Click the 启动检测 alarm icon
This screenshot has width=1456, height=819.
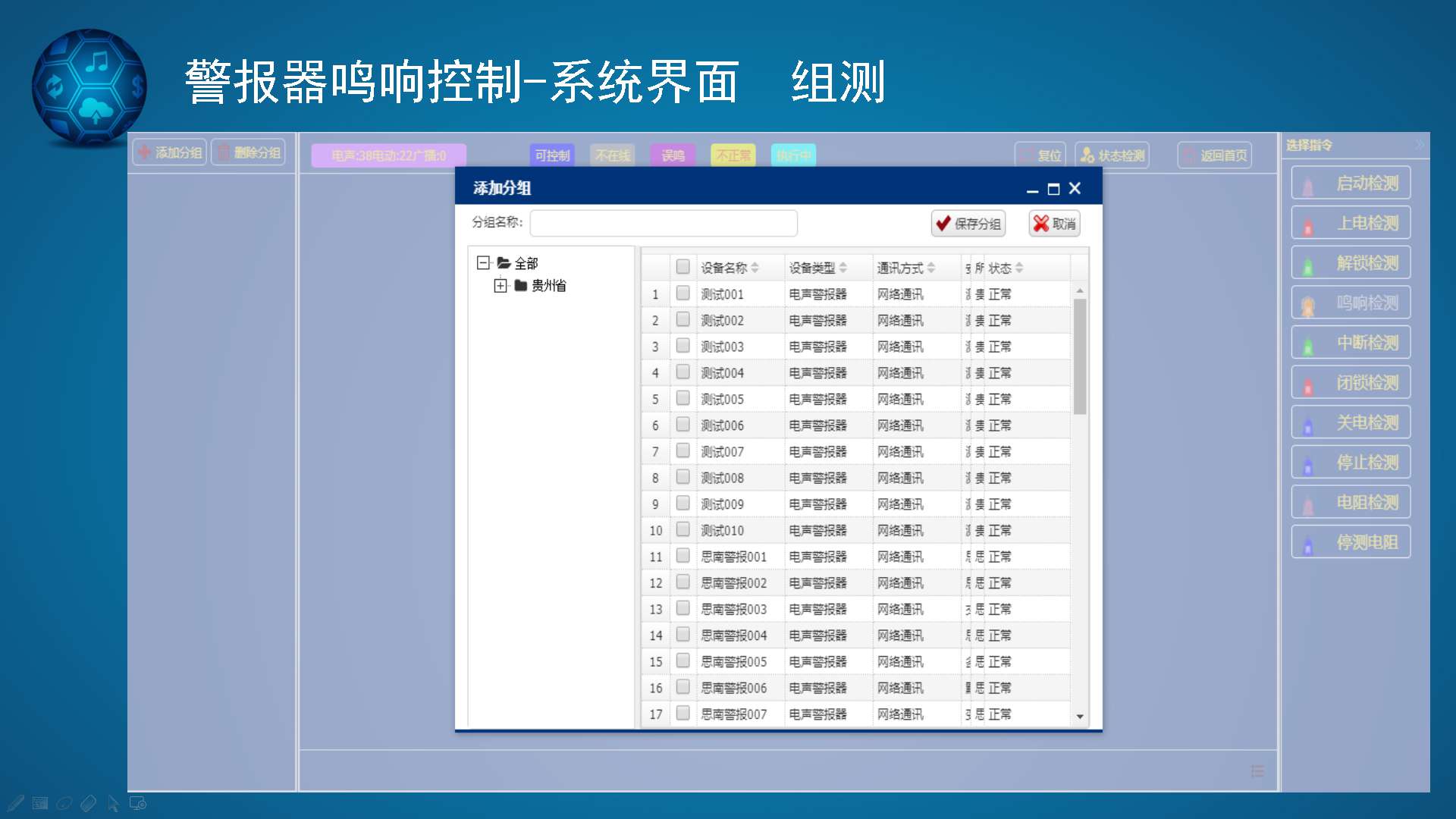click(1308, 186)
